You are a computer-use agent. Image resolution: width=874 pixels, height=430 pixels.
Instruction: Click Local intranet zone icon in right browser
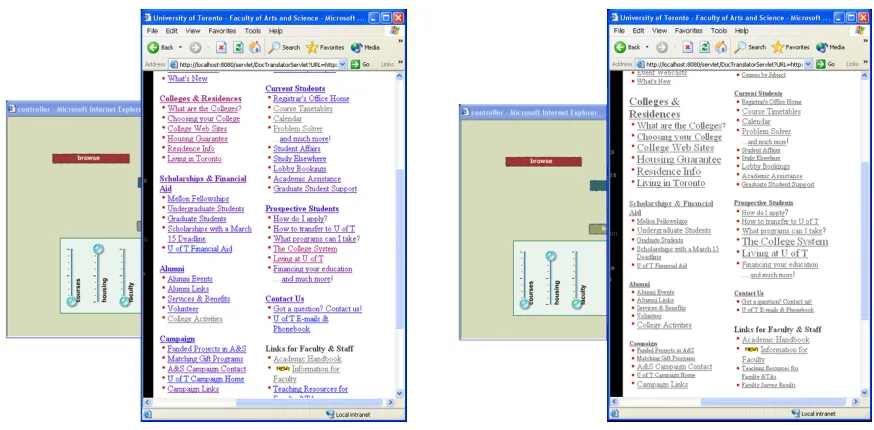(796, 413)
